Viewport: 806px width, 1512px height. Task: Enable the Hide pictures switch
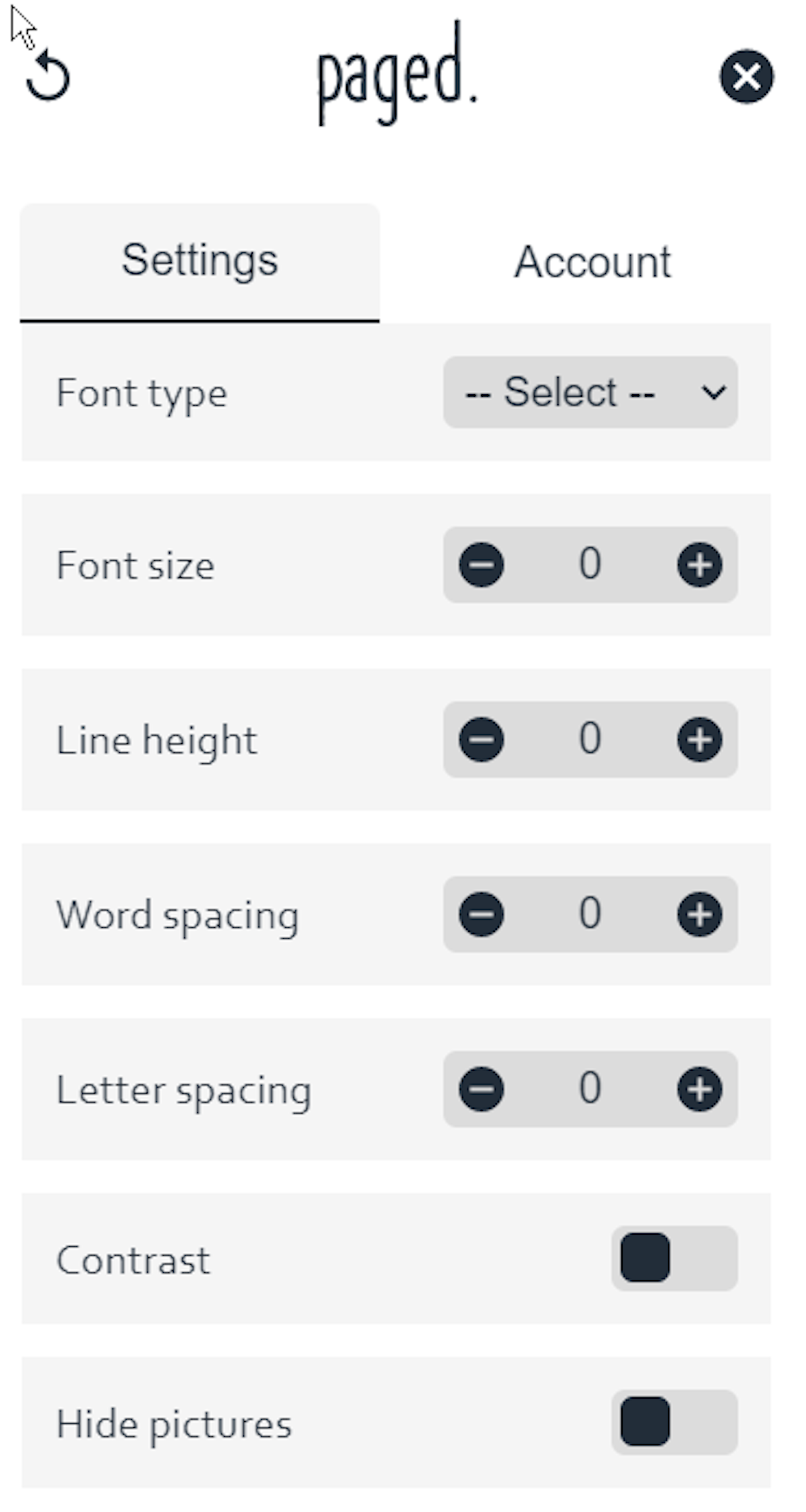click(x=674, y=1422)
